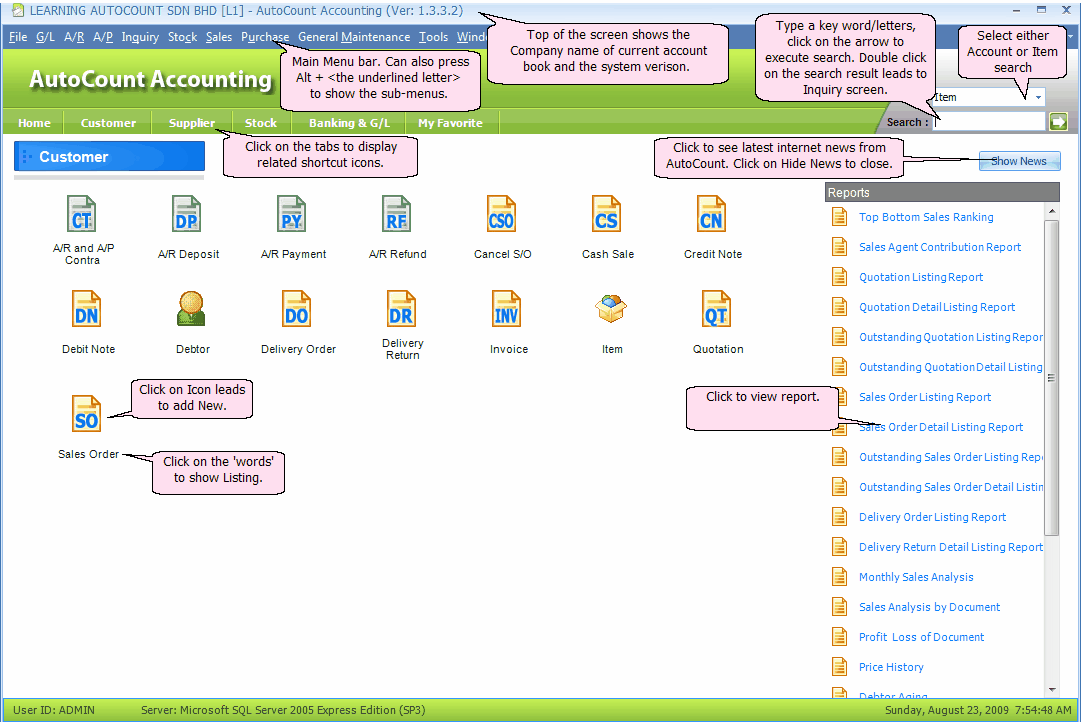Switch to the Banking & G/L tab
1081x722 pixels.
point(345,123)
